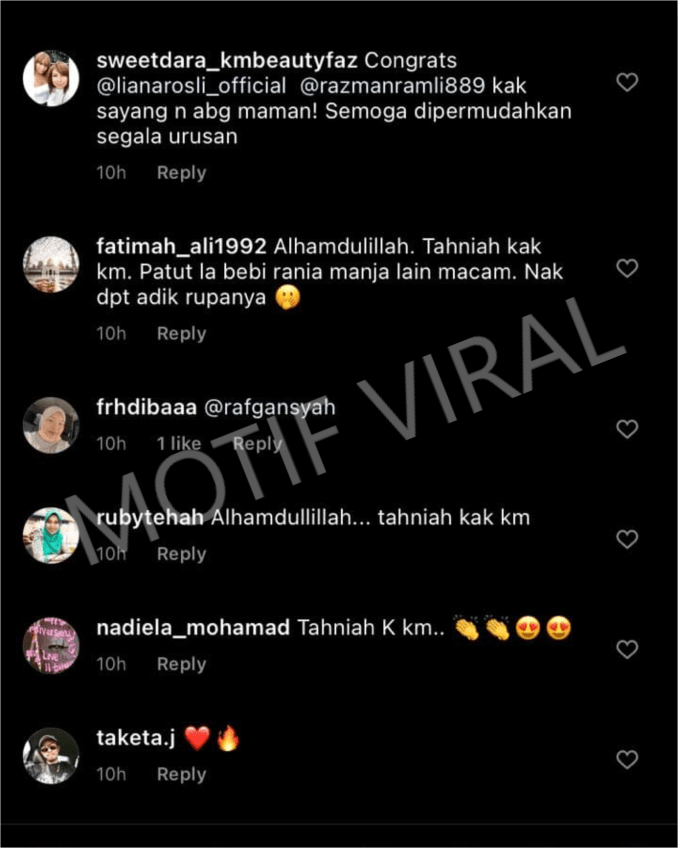
Task: Tap heart next to rubytehah's comment
Action: click(627, 539)
